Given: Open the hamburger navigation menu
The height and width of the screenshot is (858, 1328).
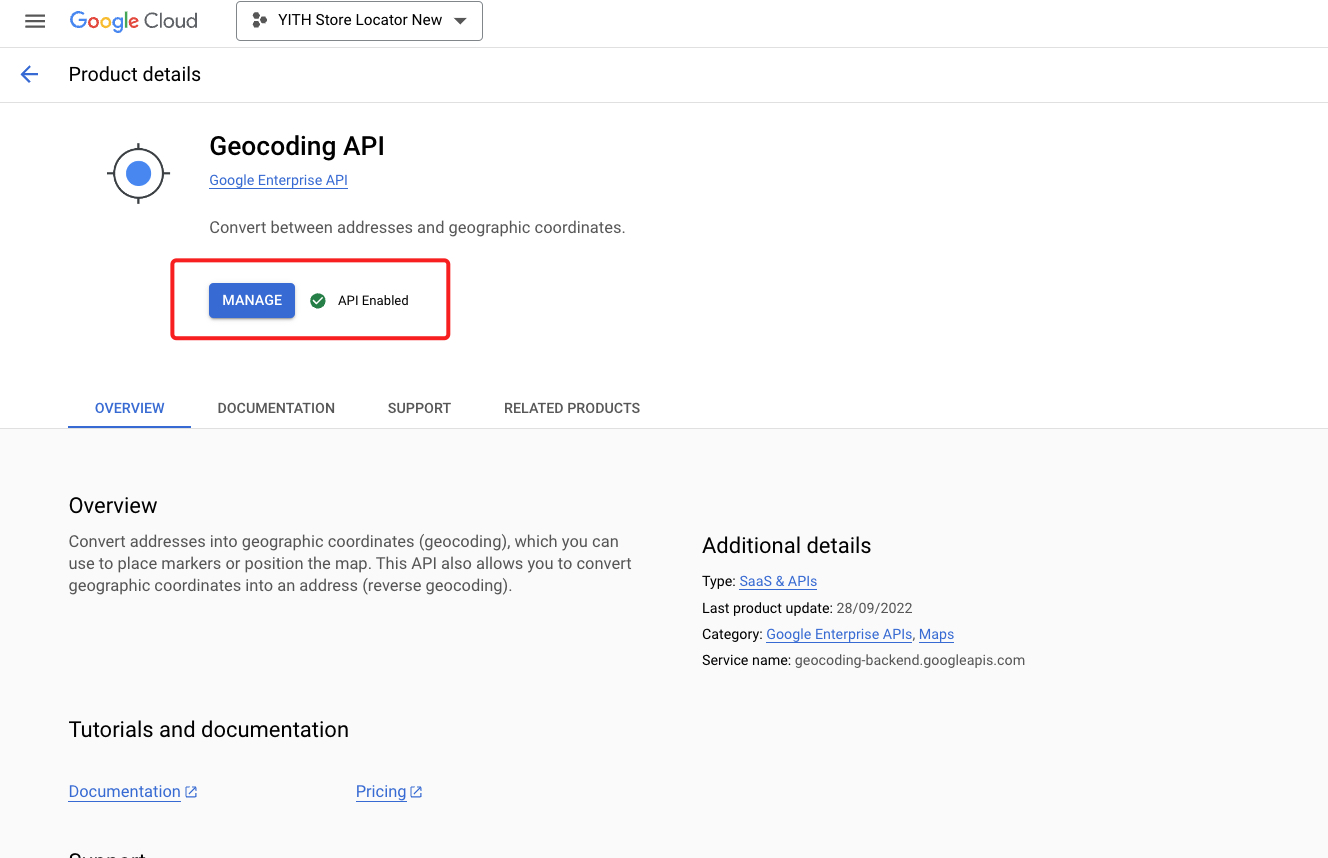Looking at the screenshot, I should (35, 21).
